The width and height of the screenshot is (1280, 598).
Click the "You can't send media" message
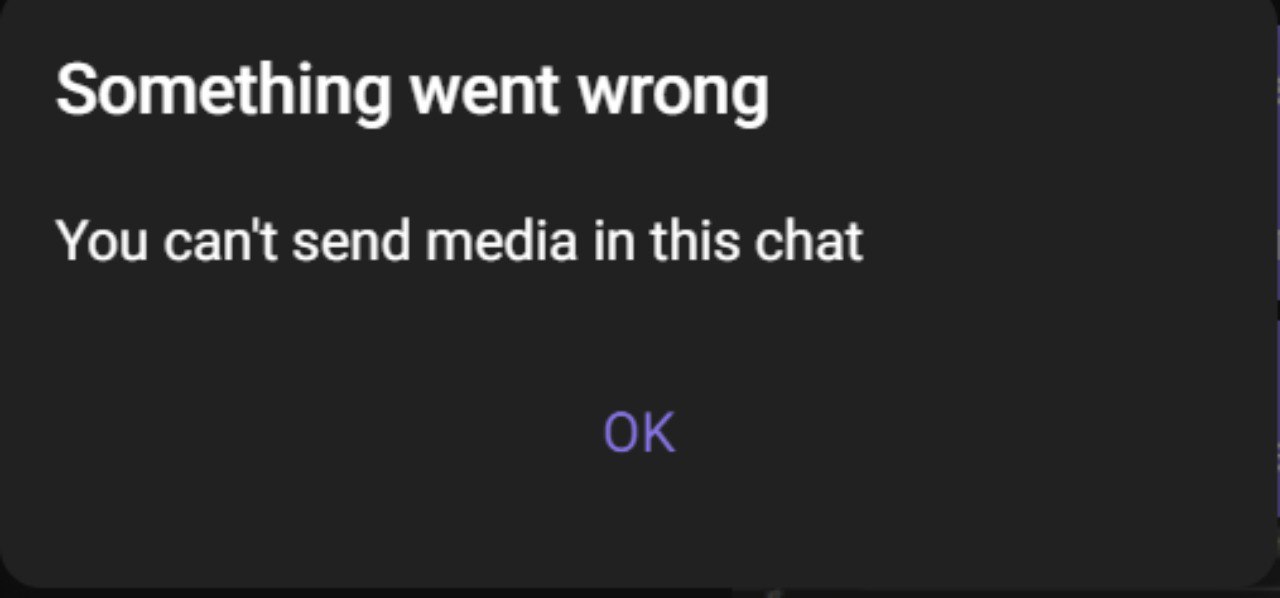tap(459, 242)
